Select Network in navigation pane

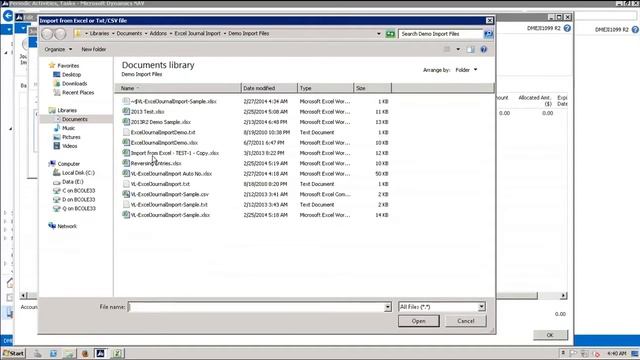tap(67, 226)
